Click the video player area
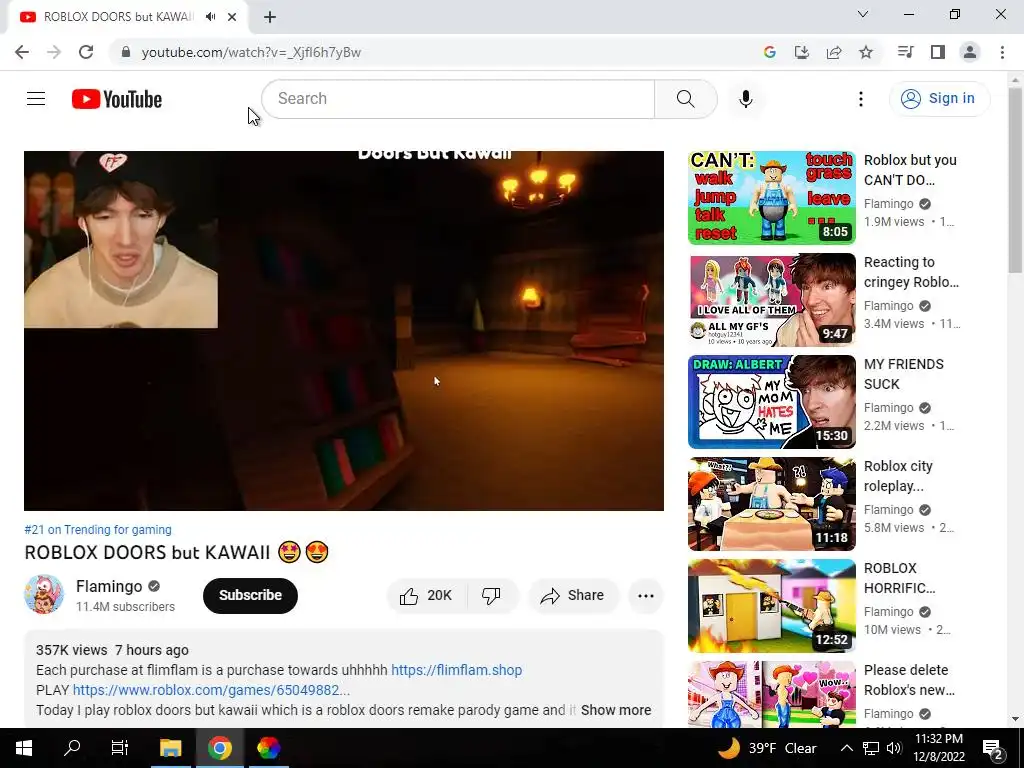The image size is (1024, 768). pos(344,330)
